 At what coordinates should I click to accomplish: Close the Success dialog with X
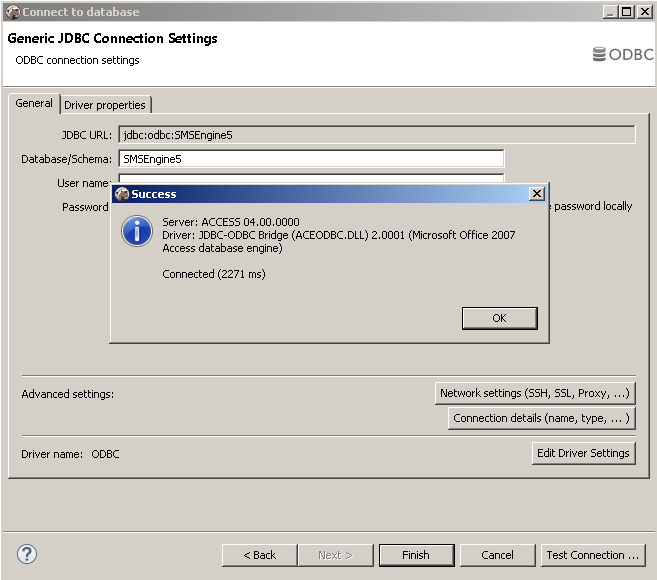pyautogui.click(x=536, y=194)
